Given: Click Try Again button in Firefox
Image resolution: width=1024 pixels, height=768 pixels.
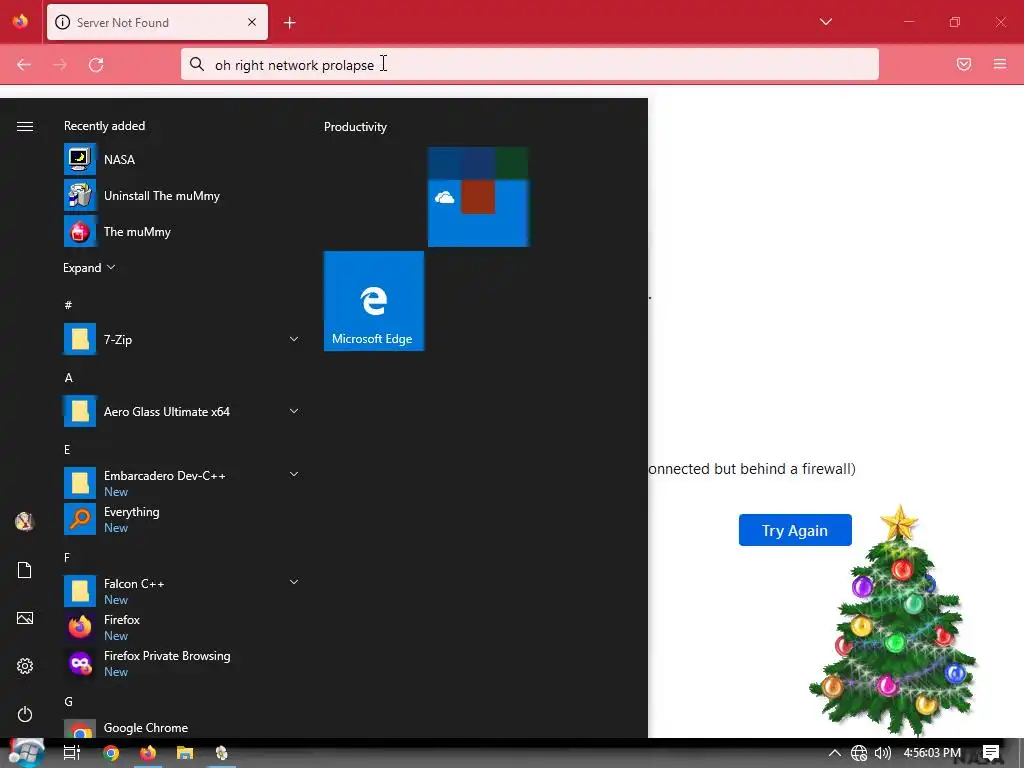Looking at the screenshot, I should click(795, 530).
